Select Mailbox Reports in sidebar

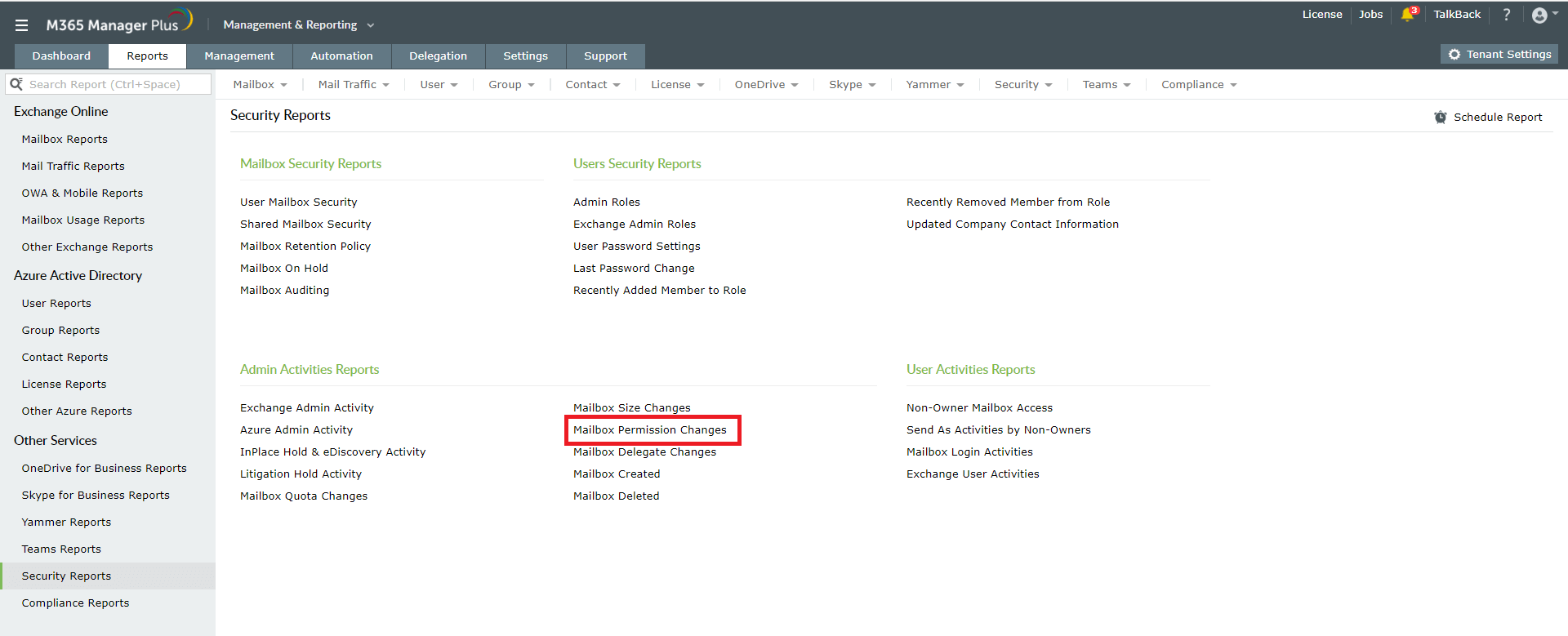pos(65,140)
